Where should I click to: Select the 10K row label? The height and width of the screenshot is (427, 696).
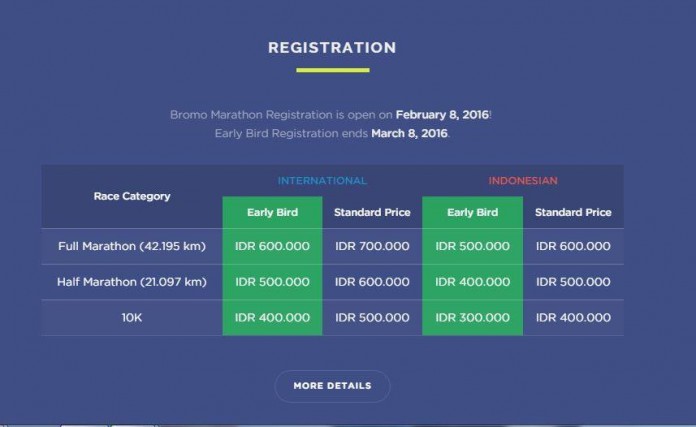click(132, 318)
